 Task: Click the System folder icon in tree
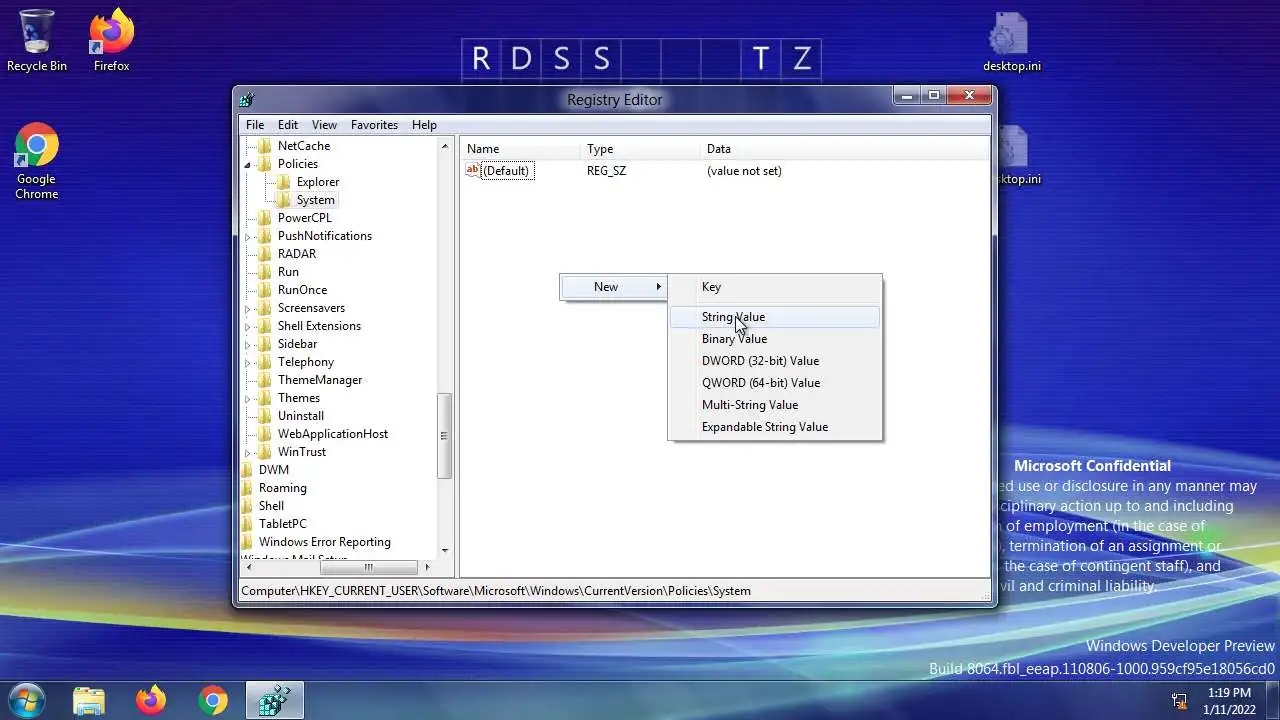(x=284, y=200)
